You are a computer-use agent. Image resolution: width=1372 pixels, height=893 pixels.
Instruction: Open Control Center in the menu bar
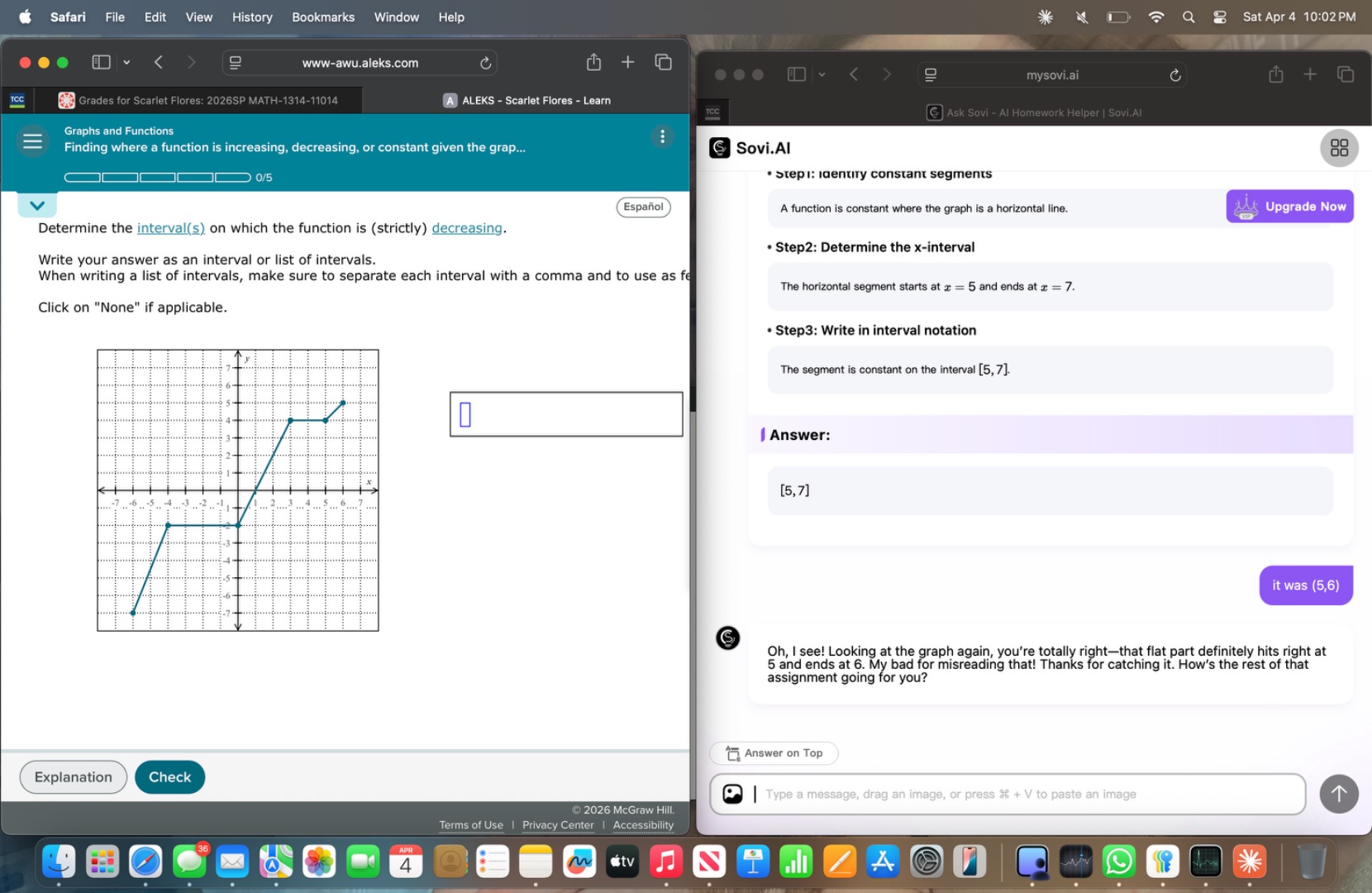(x=1220, y=17)
